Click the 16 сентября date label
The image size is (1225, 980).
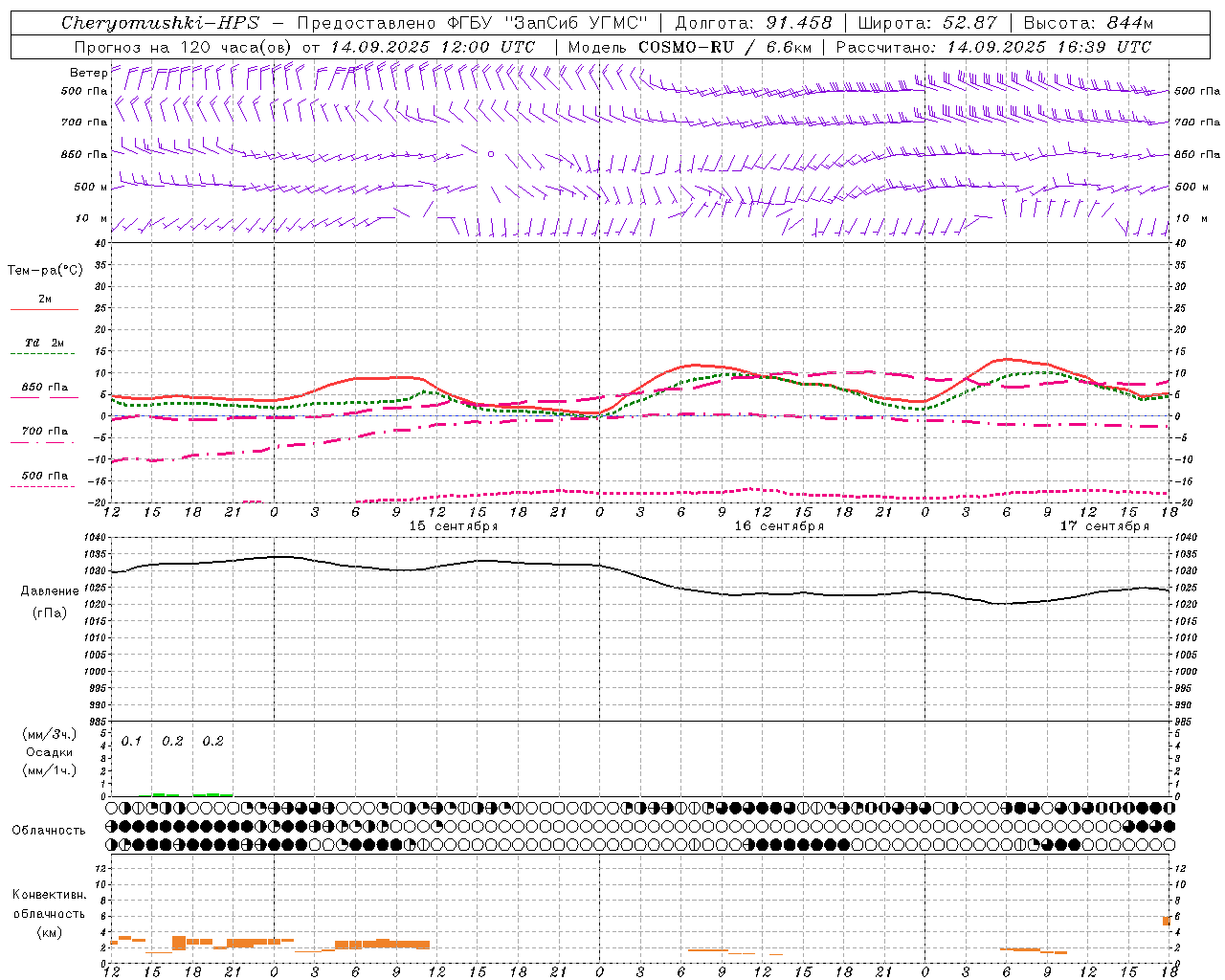[x=779, y=526]
